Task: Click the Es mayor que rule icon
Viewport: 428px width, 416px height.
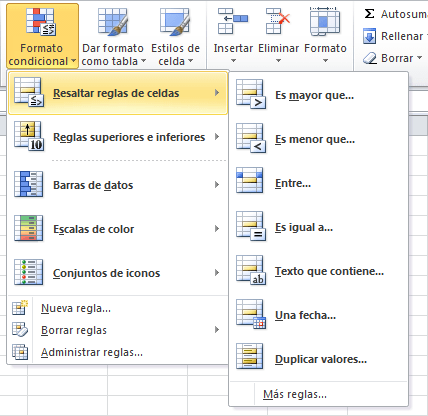Action: 251,94
